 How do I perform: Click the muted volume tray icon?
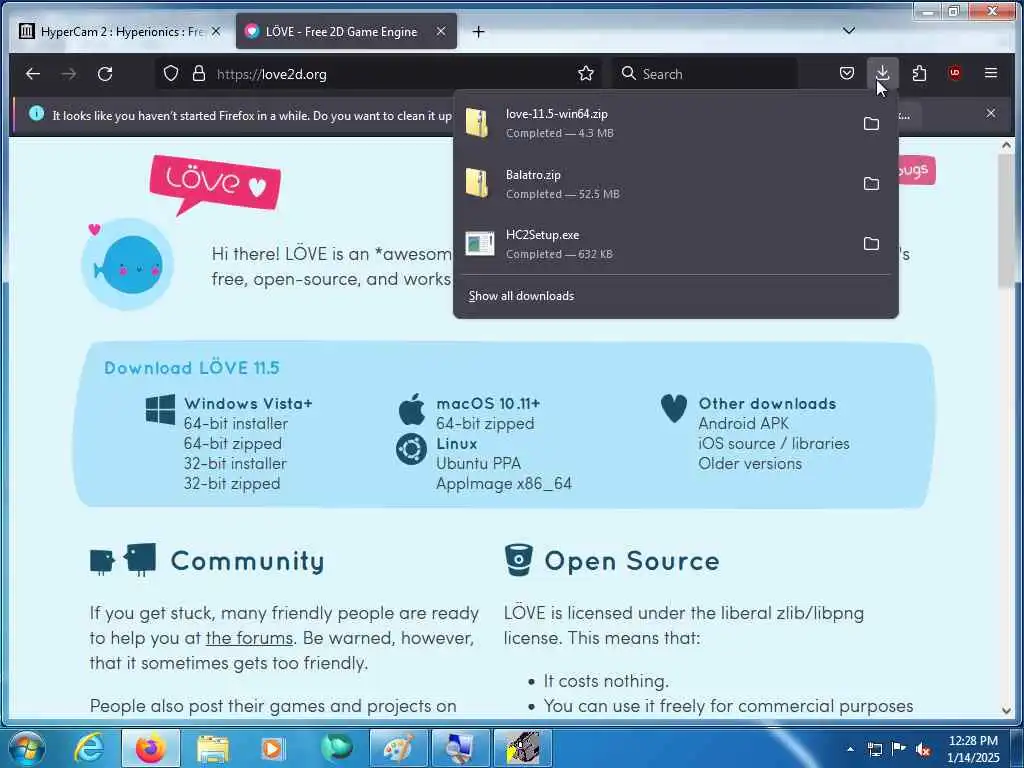pyautogui.click(x=923, y=750)
